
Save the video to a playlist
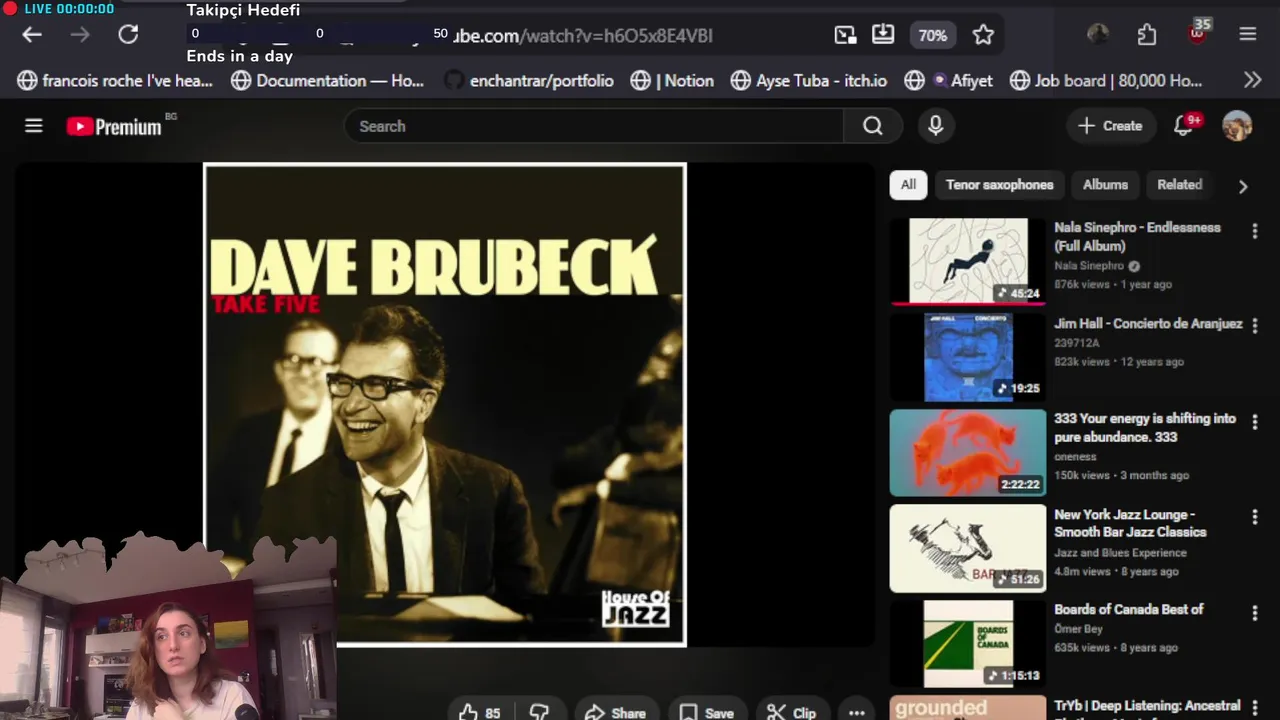pyautogui.click(x=707, y=712)
